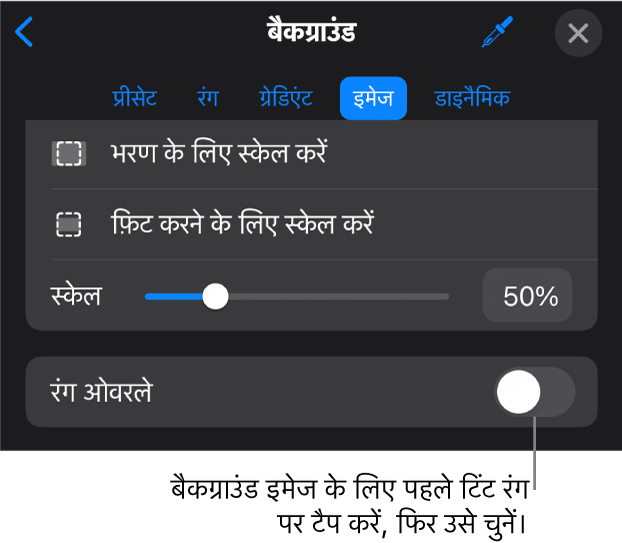Click the dashed square icon for भरण के लिए स्केल

tap(69, 153)
